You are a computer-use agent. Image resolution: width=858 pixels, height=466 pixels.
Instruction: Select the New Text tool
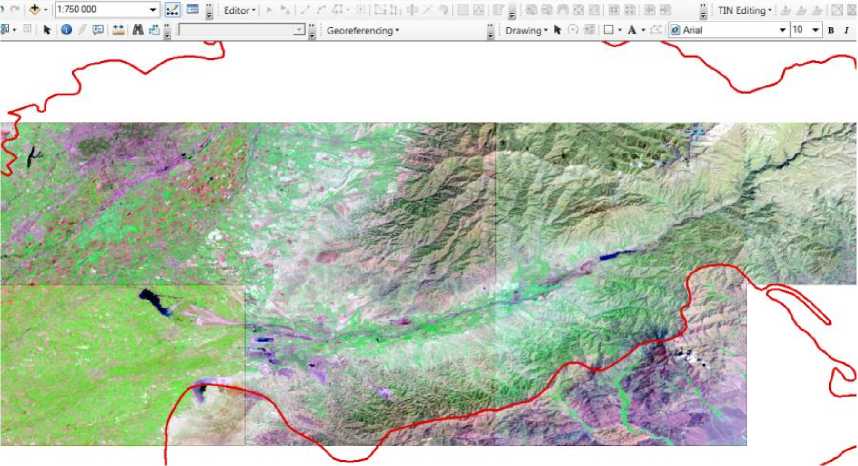[631, 30]
